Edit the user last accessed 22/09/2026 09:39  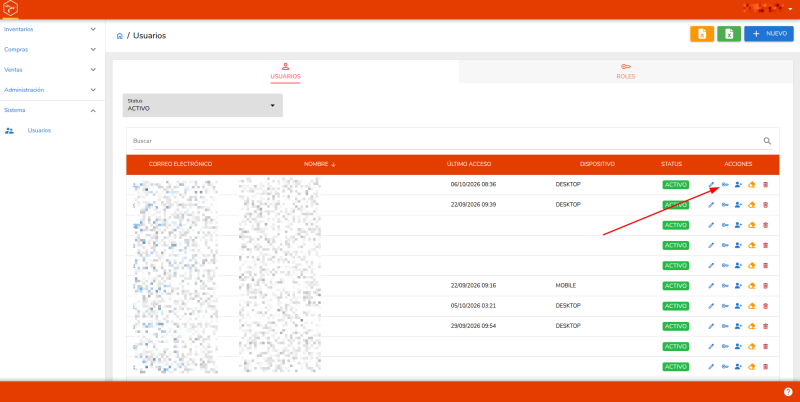point(711,205)
